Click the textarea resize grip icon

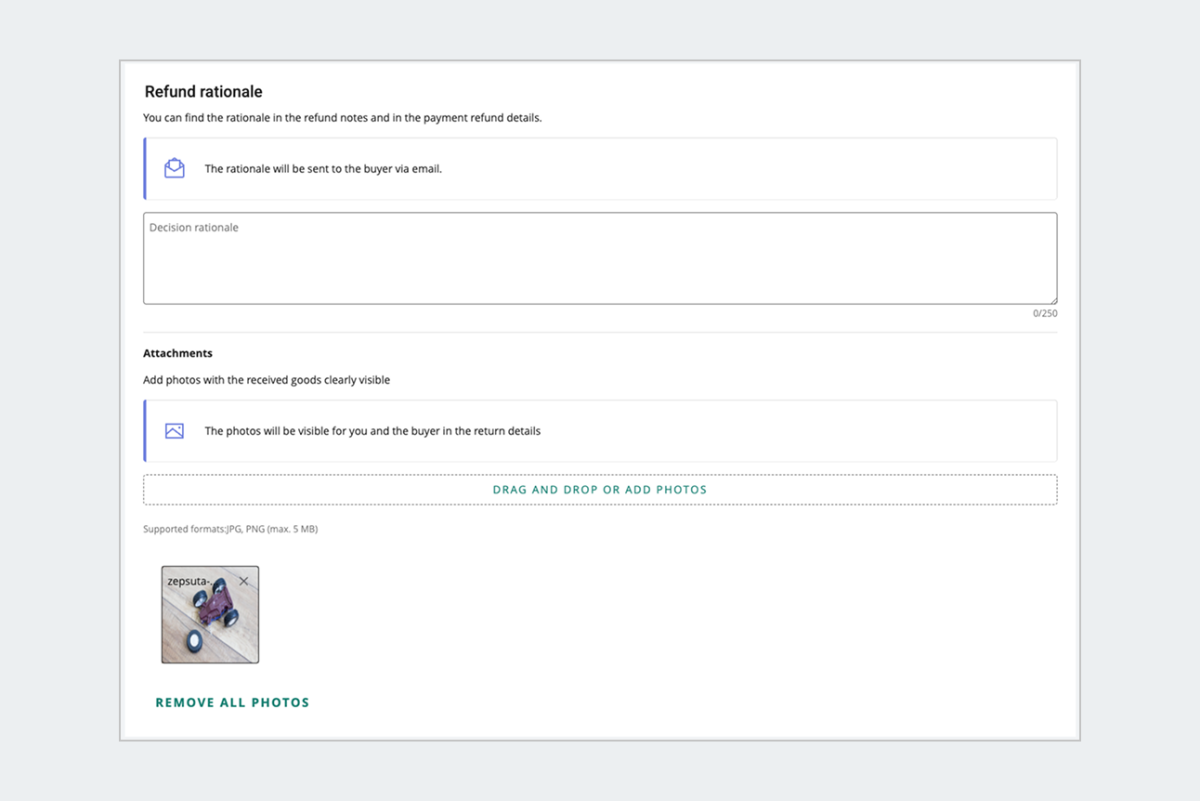1053,299
